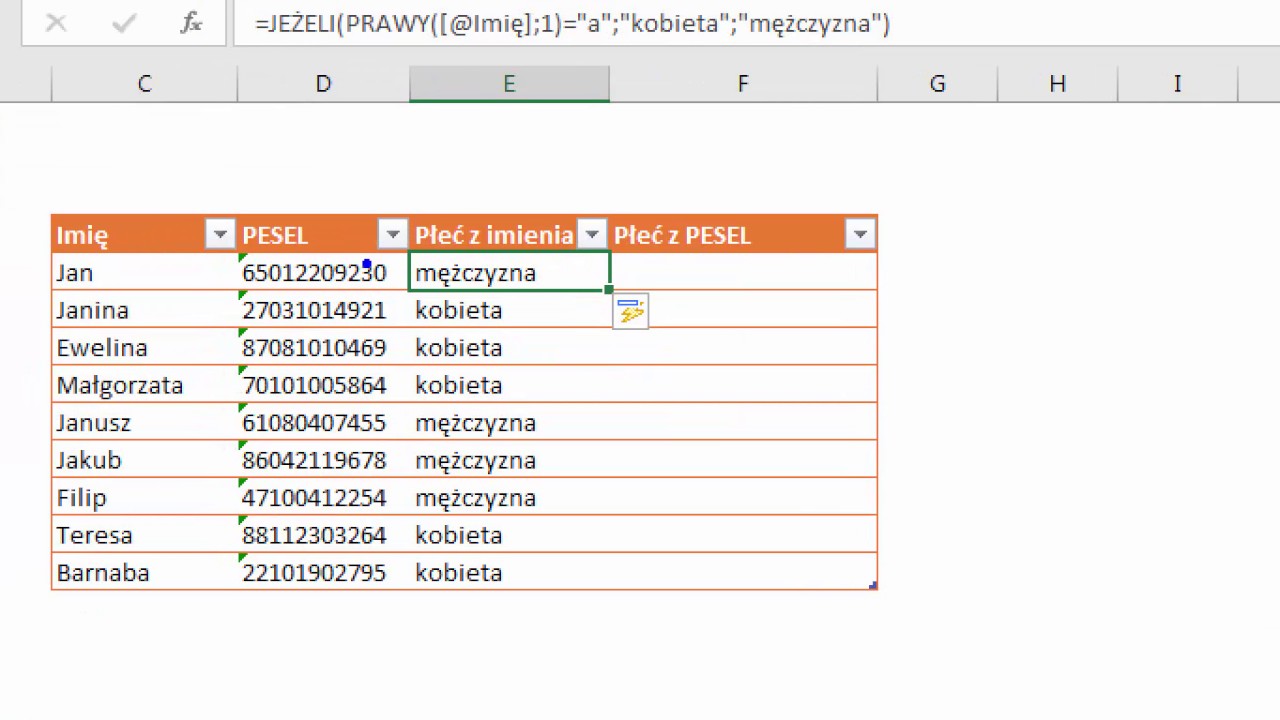Image resolution: width=1280 pixels, height=720 pixels.
Task: Select column I header
Action: point(1177,84)
